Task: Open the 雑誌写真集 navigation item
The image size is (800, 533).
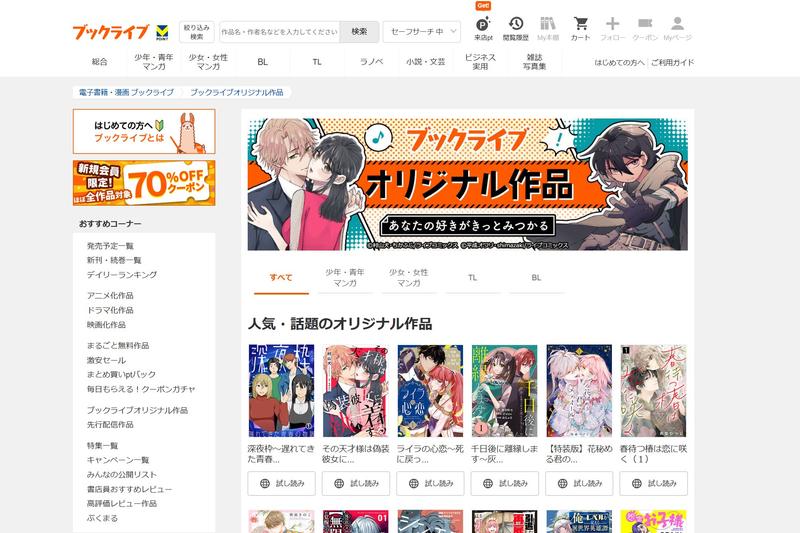Action: point(535,62)
